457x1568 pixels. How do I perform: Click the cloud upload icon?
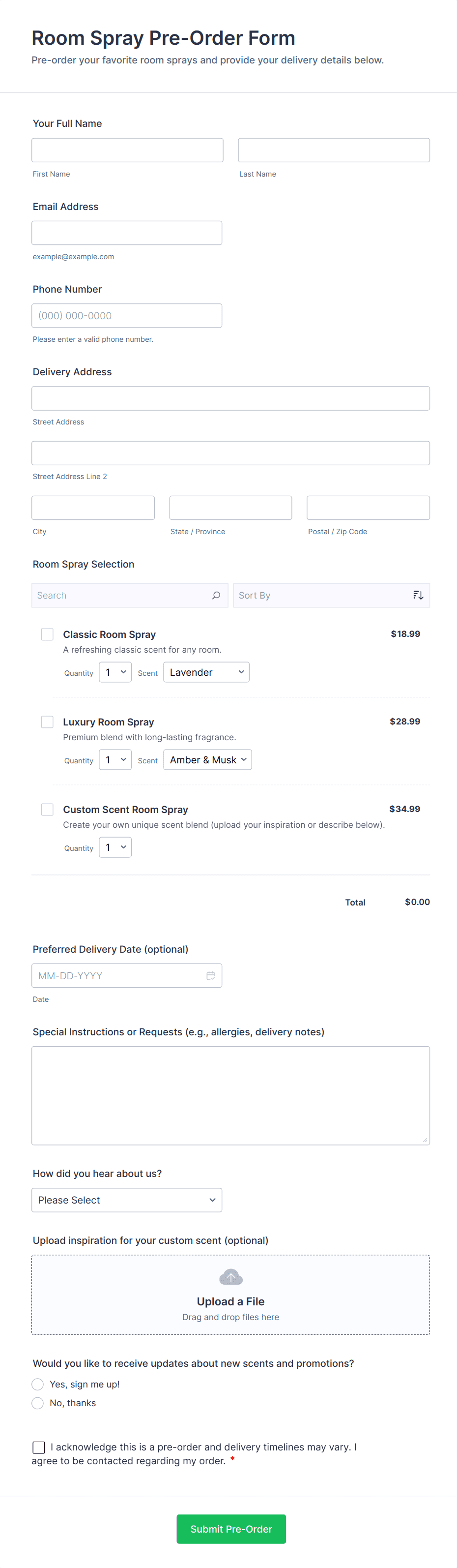pyautogui.click(x=230, y=1277)
